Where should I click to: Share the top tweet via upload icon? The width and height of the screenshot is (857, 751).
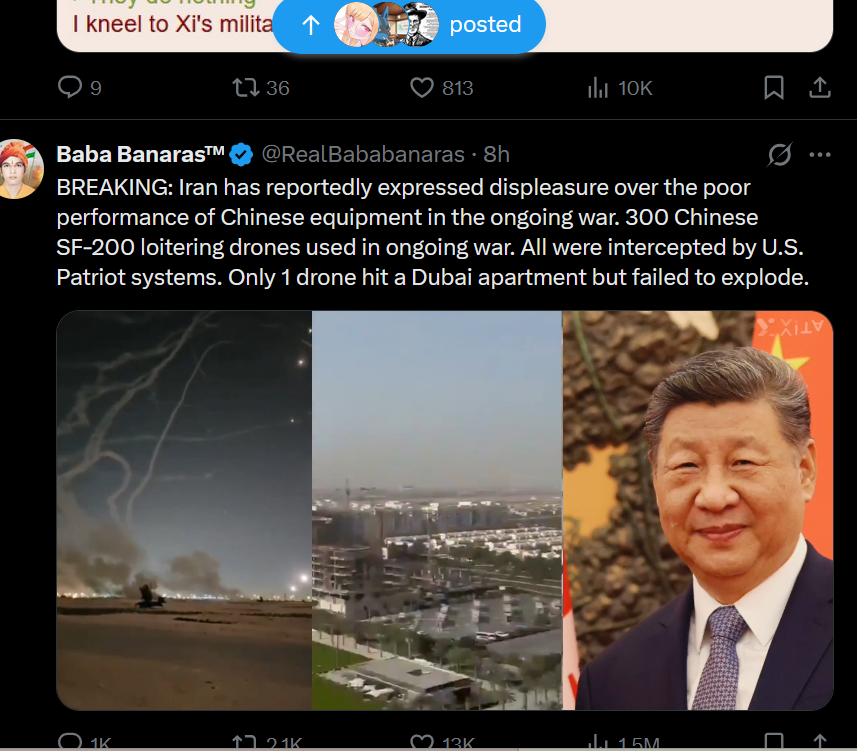coord(820,87)
